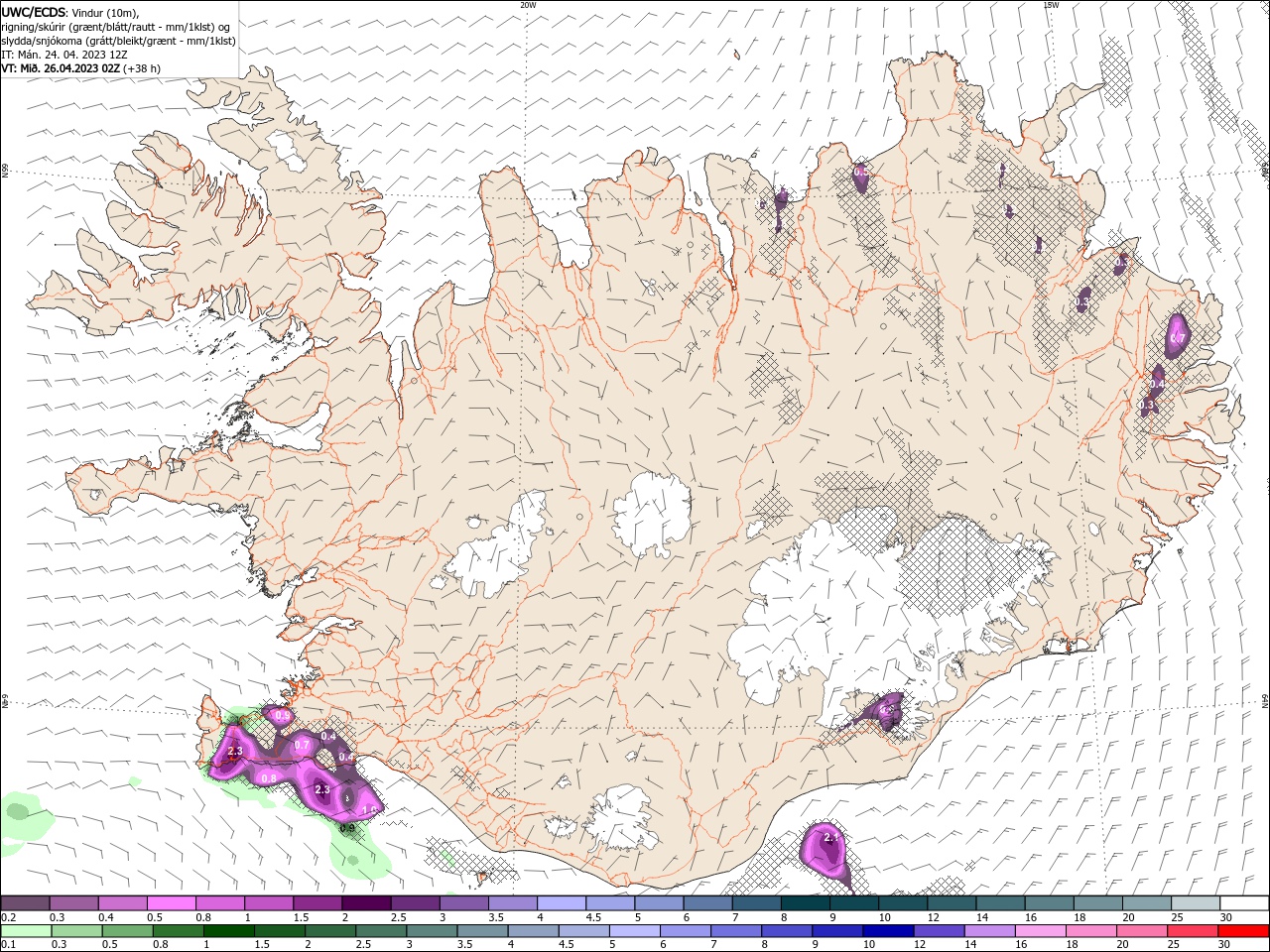
Task: Pick bright pink snow swatch between 0.5 and 0.8
Action: pos(171,902)
